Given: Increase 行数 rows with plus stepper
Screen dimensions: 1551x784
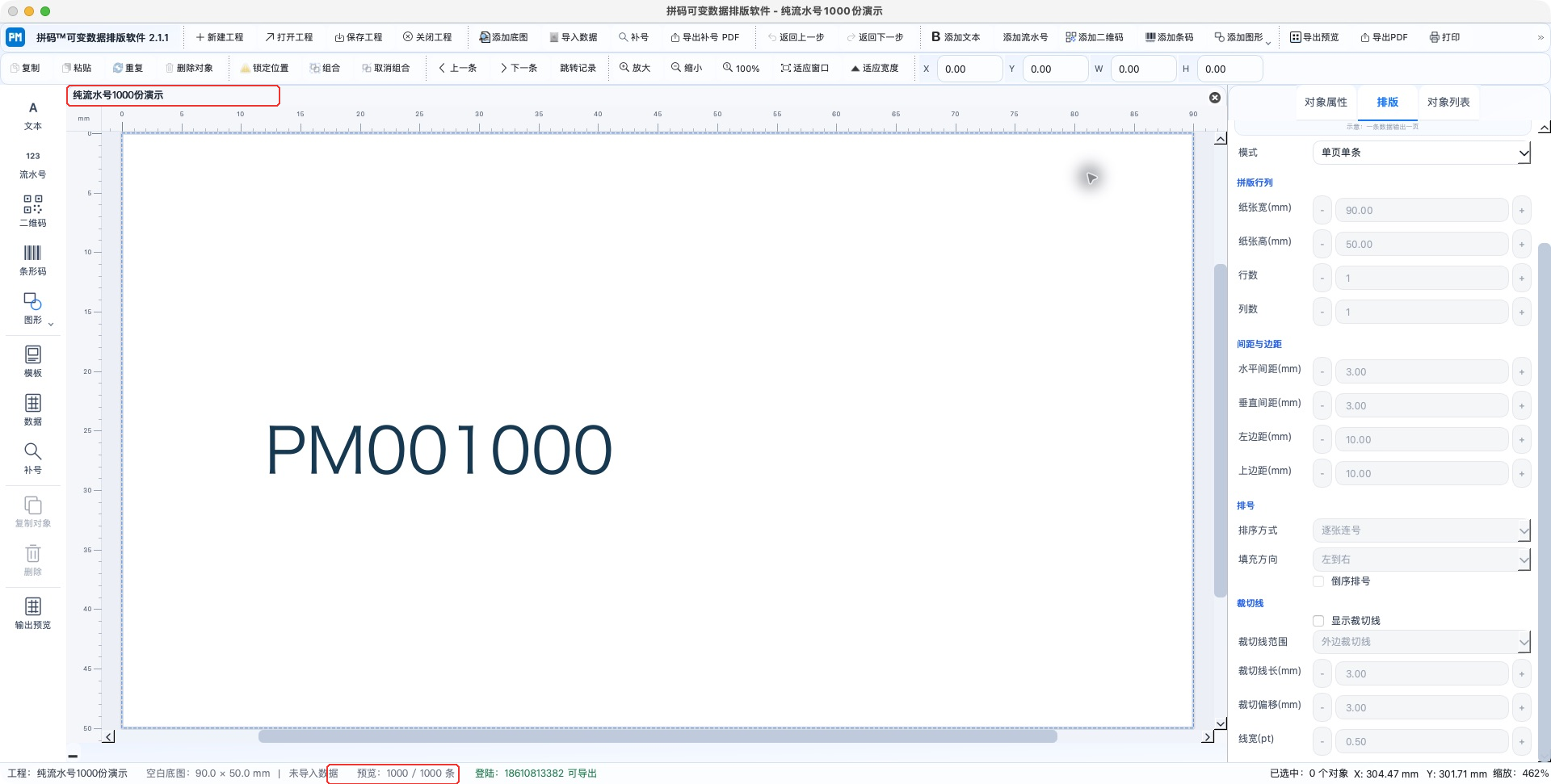Looking at the screenshot, I should (1521, 279).
